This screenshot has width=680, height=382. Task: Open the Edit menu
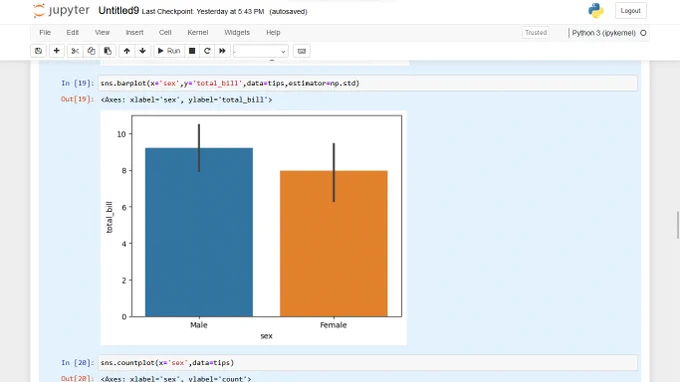click(72, 33)
